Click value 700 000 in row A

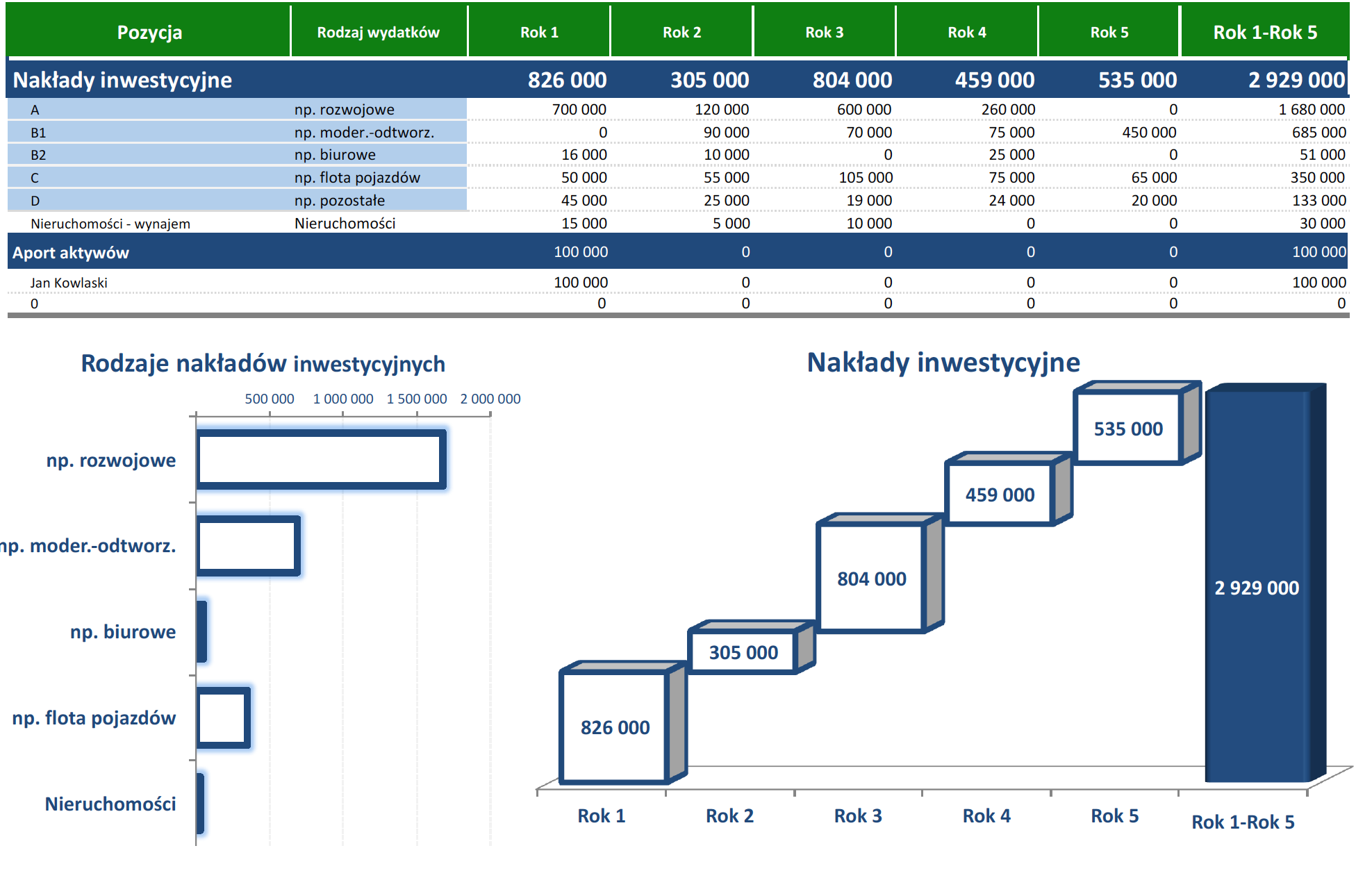[579, 110]
